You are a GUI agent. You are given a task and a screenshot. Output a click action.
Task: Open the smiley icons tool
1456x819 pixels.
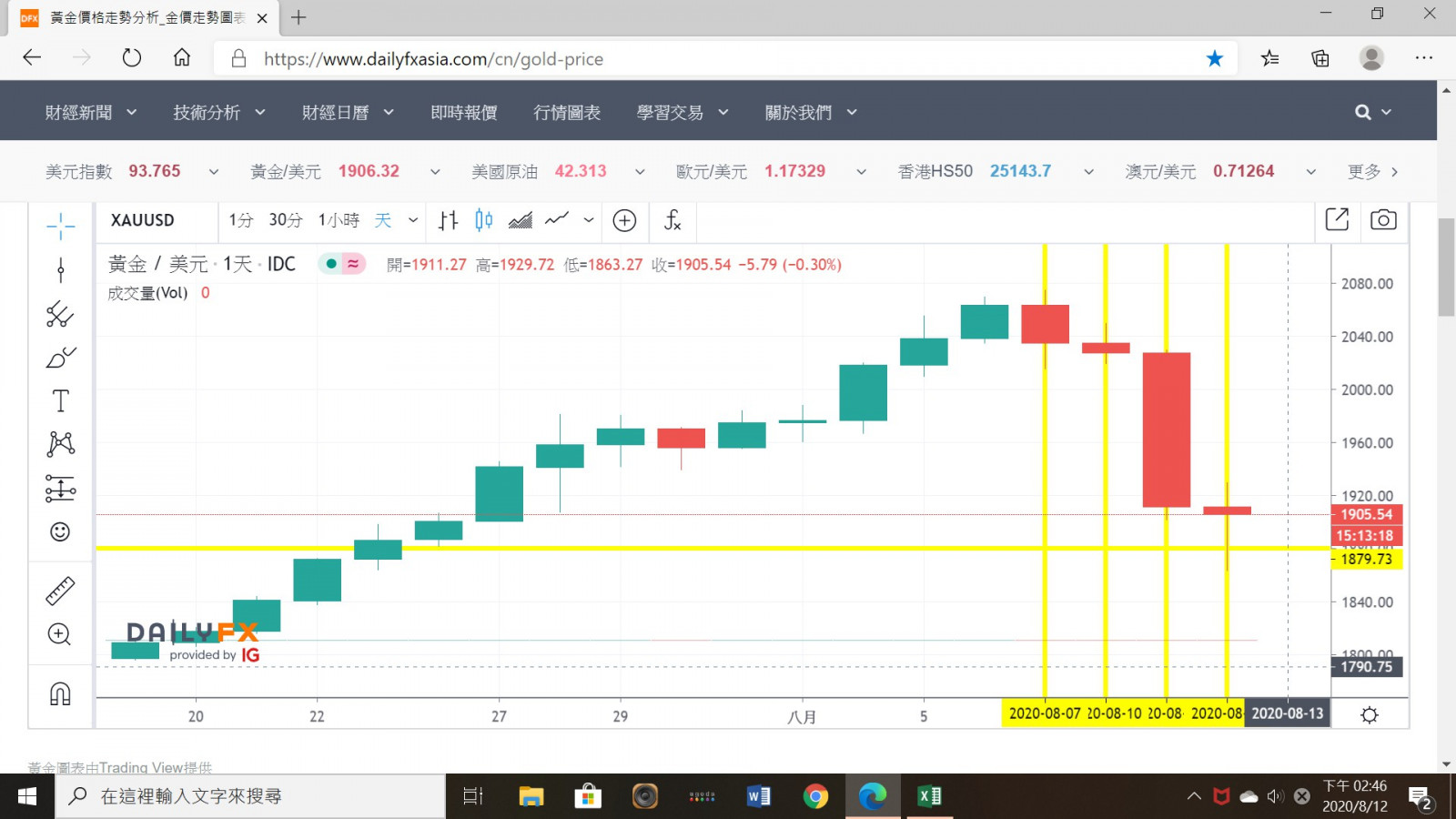tap(60, 531)
